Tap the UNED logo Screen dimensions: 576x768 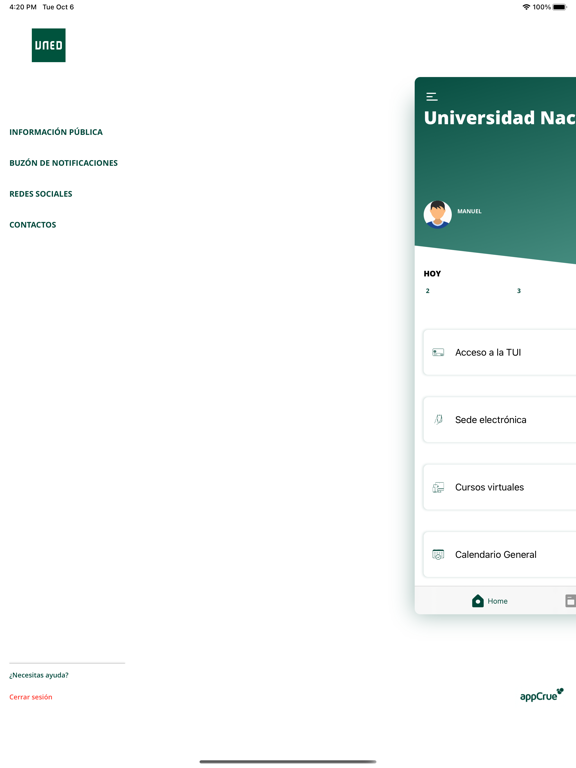[48, 45]
